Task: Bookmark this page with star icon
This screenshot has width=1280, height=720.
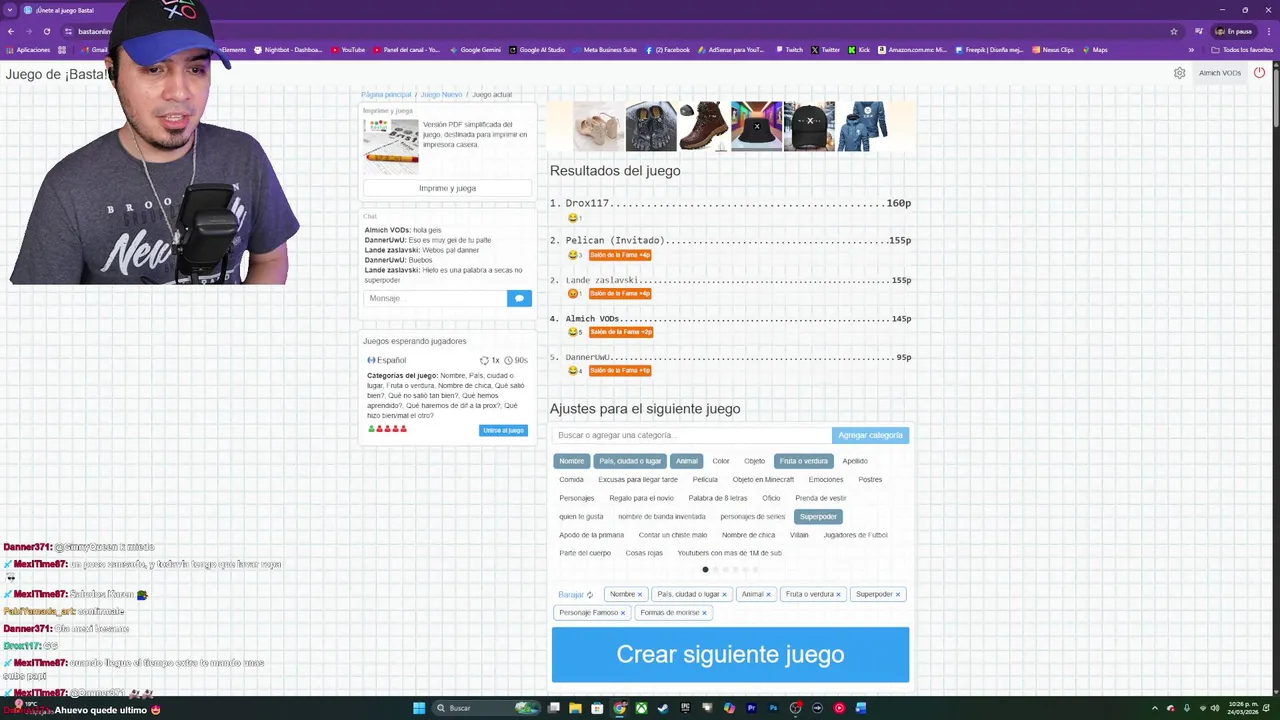Action: click(x=1174, y=31)
